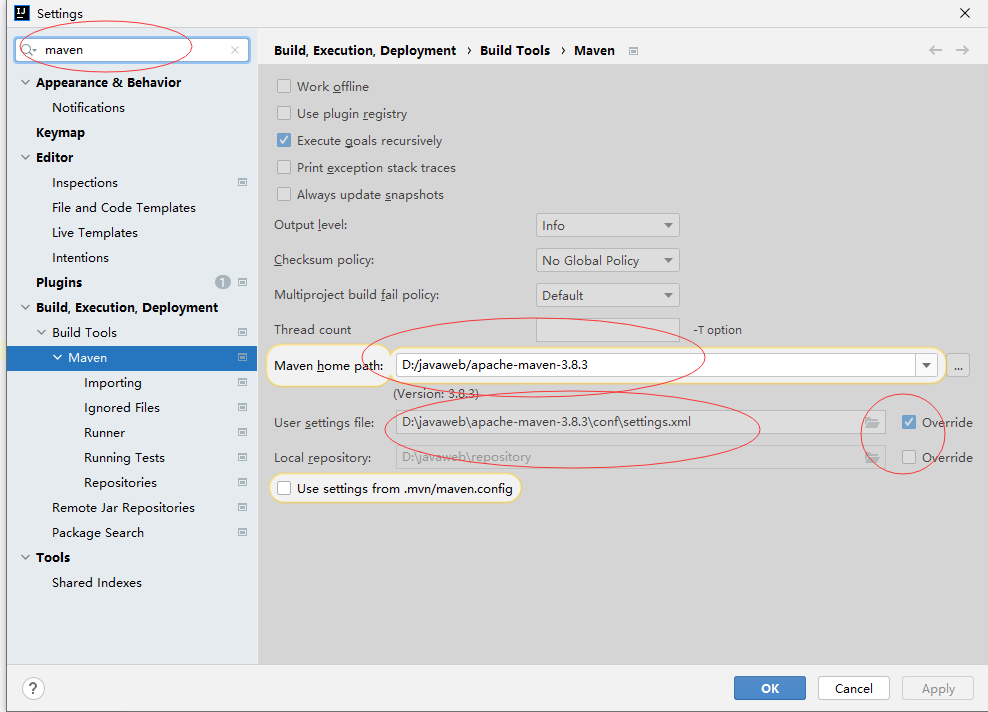988x712 pixels.
Task: Click project settings icon on Build Tools row
Action: click(242, 332)
